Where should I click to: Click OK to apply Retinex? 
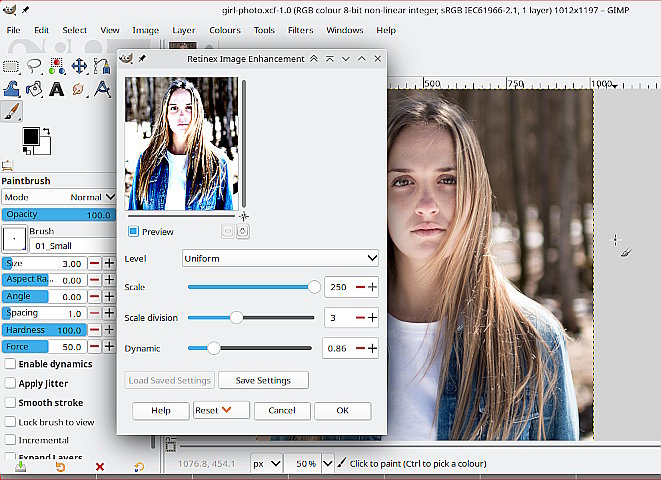point(342,410)
